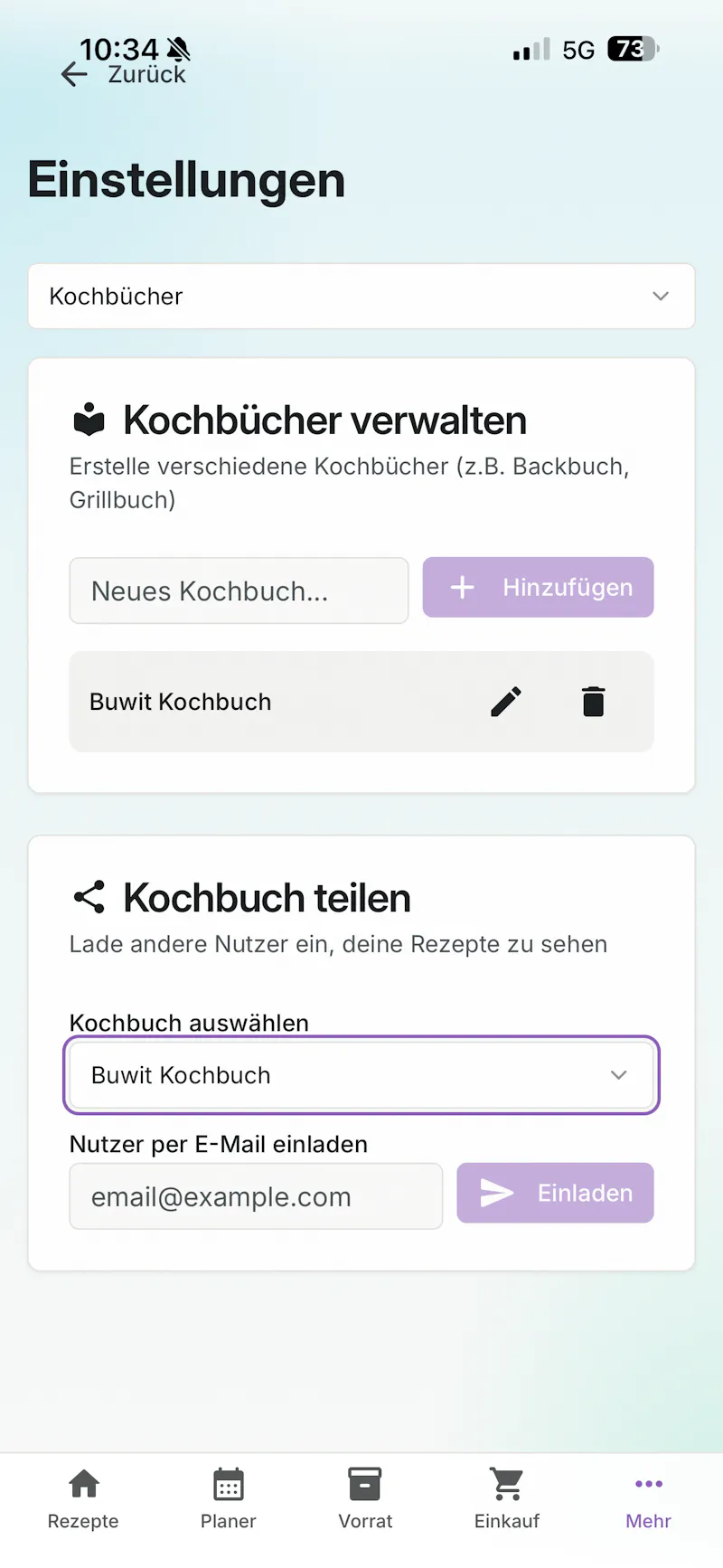
Task: Click the Nutzer per E-Mail einladen label
Action: point(219,1144)
